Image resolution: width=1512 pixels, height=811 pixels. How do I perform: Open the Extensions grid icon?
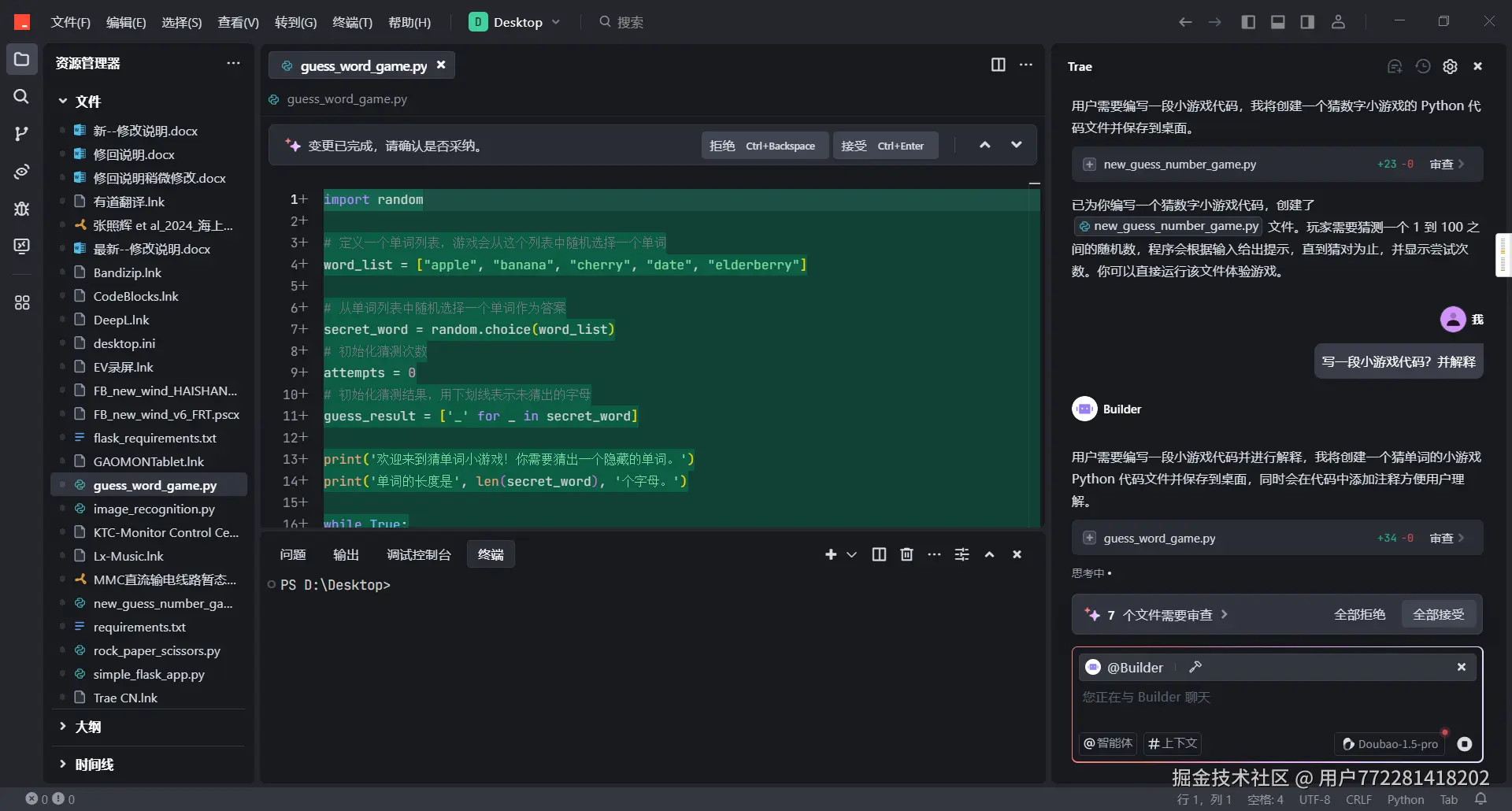coord(22,303)
